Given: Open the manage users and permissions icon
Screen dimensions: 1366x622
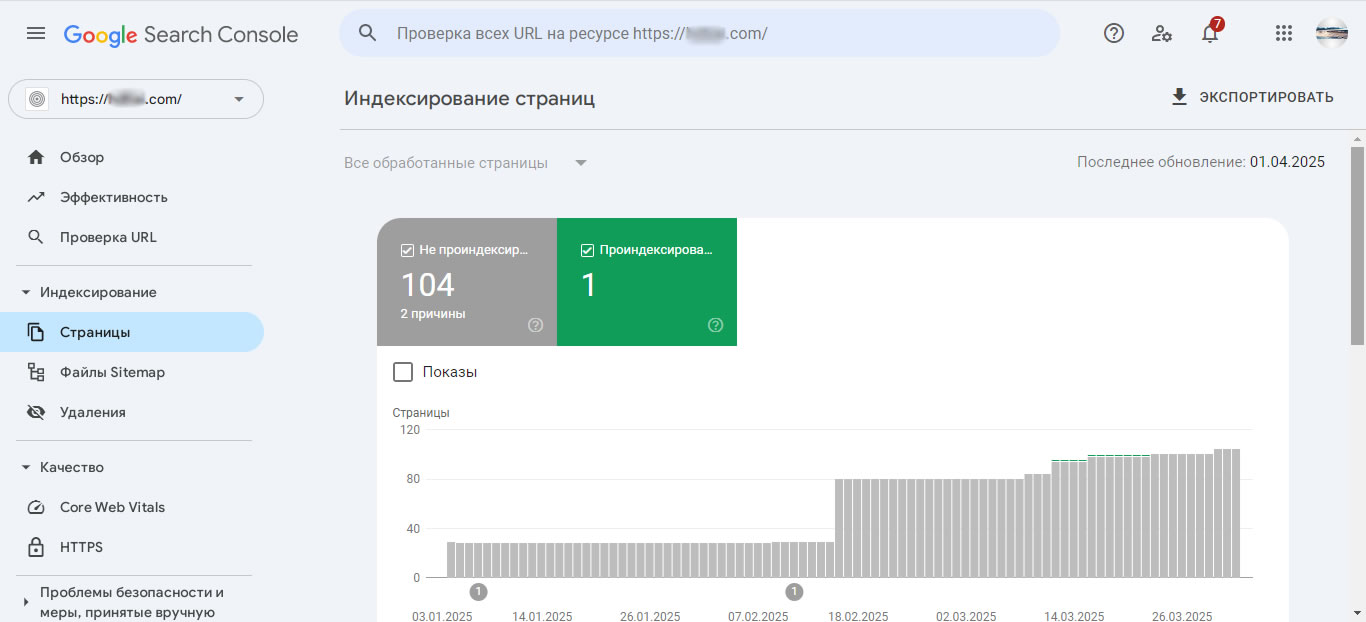Looking at the screenshot, I should 1161,33.
